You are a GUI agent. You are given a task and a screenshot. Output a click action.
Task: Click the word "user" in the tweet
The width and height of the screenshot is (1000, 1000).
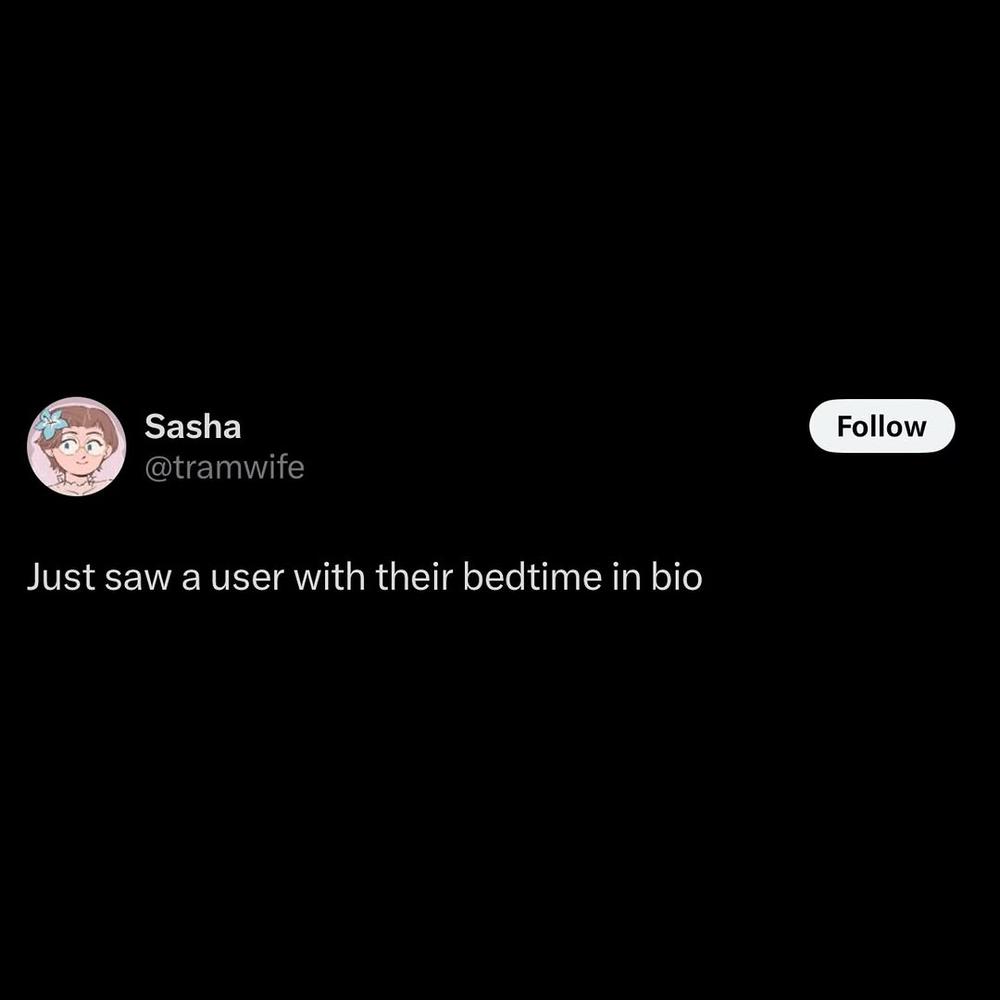tap(246, 578)
